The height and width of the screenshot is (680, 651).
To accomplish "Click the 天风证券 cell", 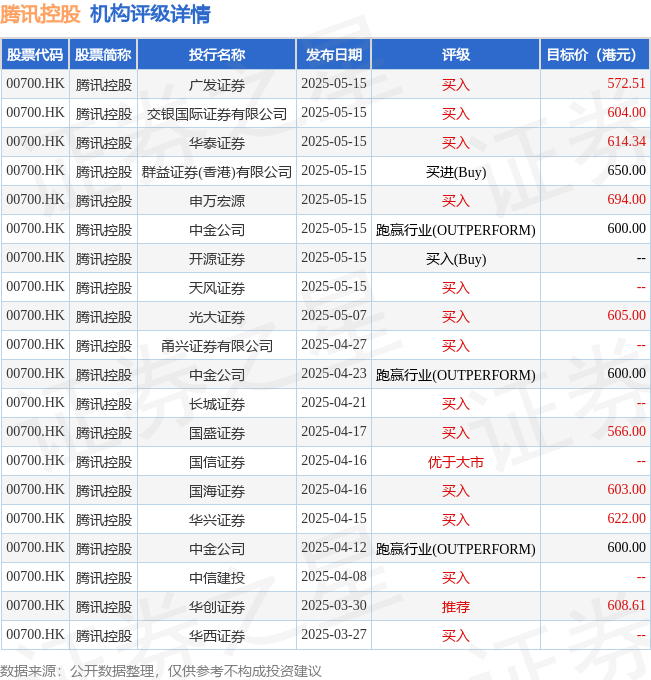I will 217,288.
